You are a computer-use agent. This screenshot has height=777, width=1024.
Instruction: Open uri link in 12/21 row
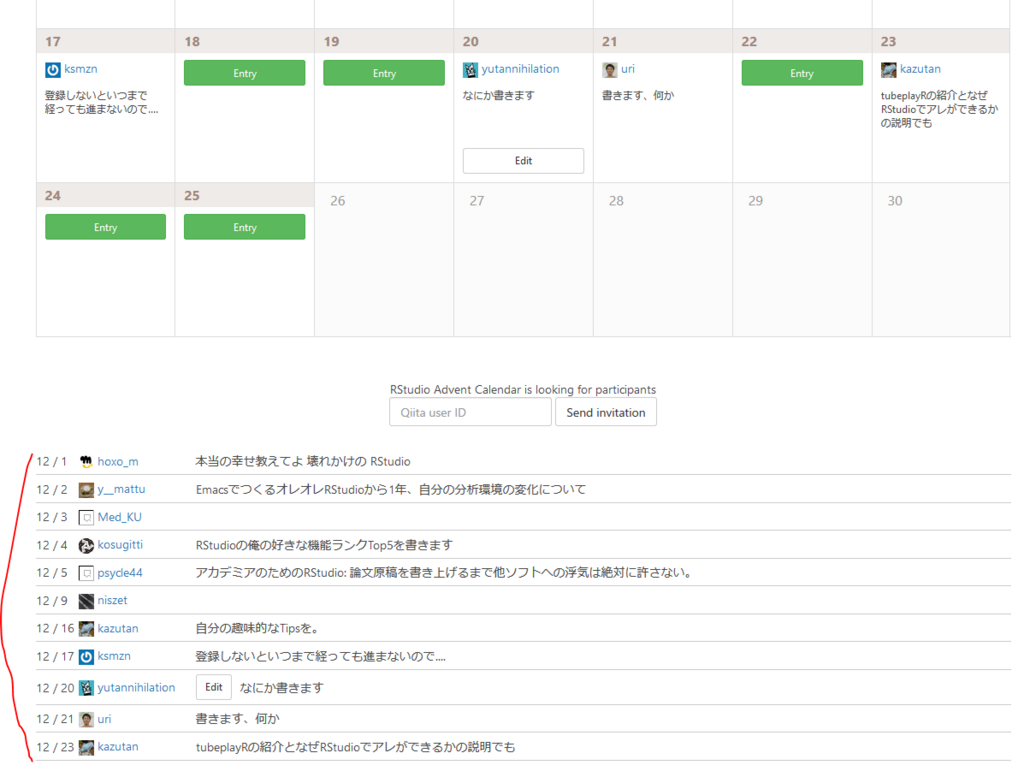click(x=104, y=719)
